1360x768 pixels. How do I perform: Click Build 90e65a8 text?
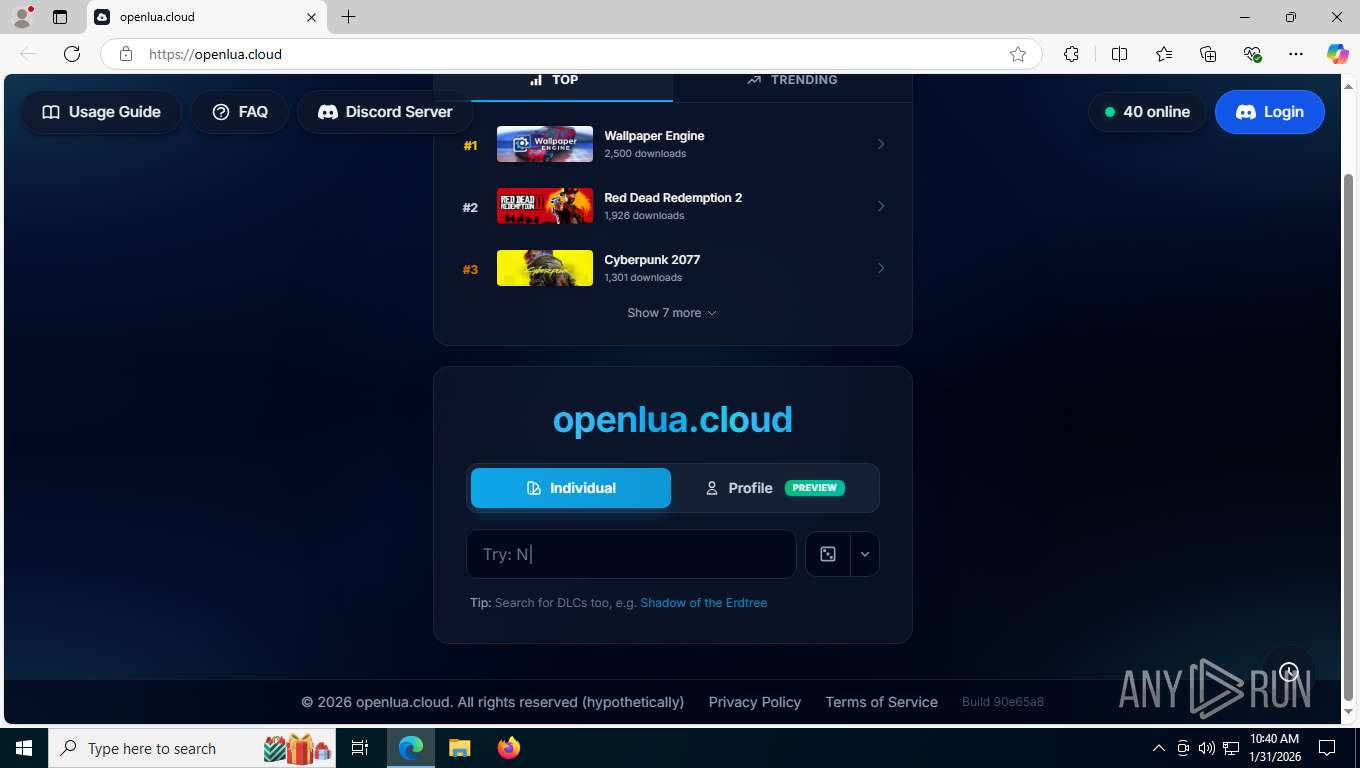[x=1003, y=702]
